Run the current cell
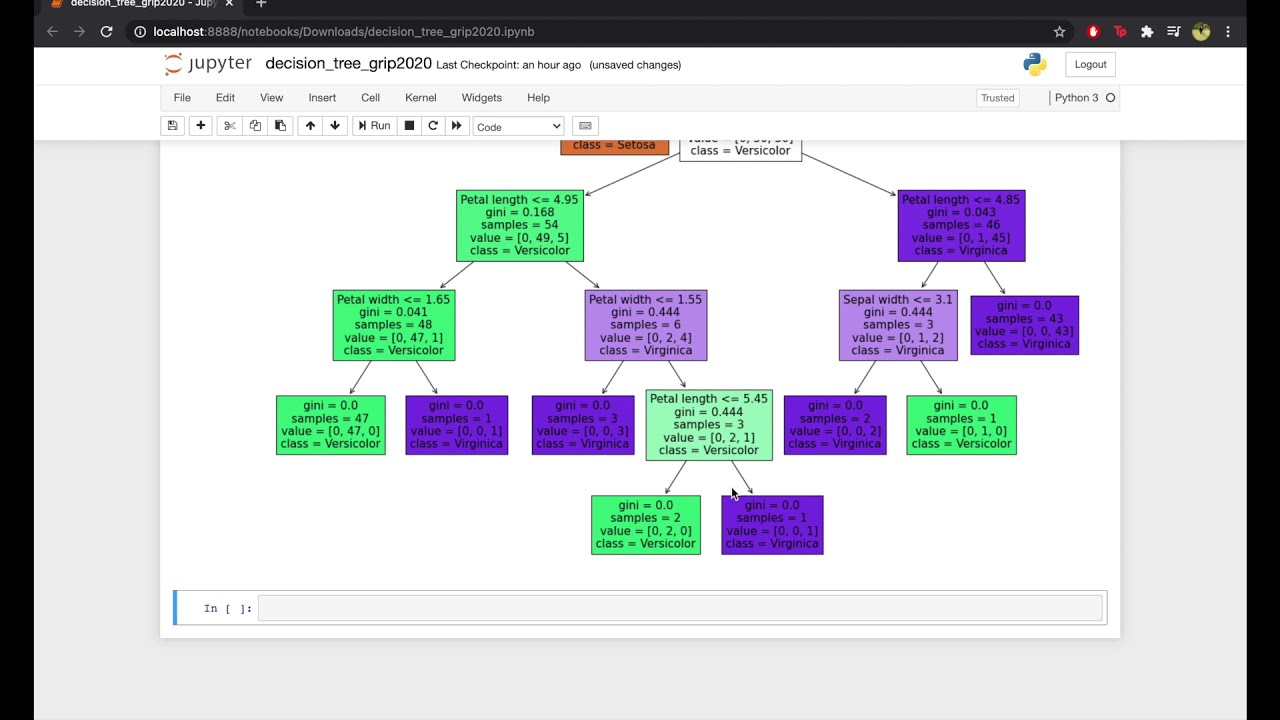Viewport: 1280px width, 720px height. (x=374, y=126)
